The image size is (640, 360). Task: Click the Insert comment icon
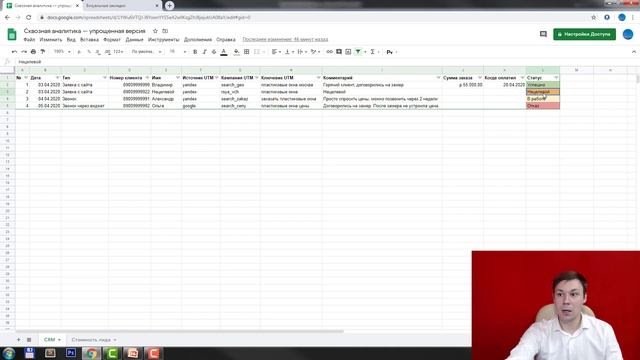[339, 52]
